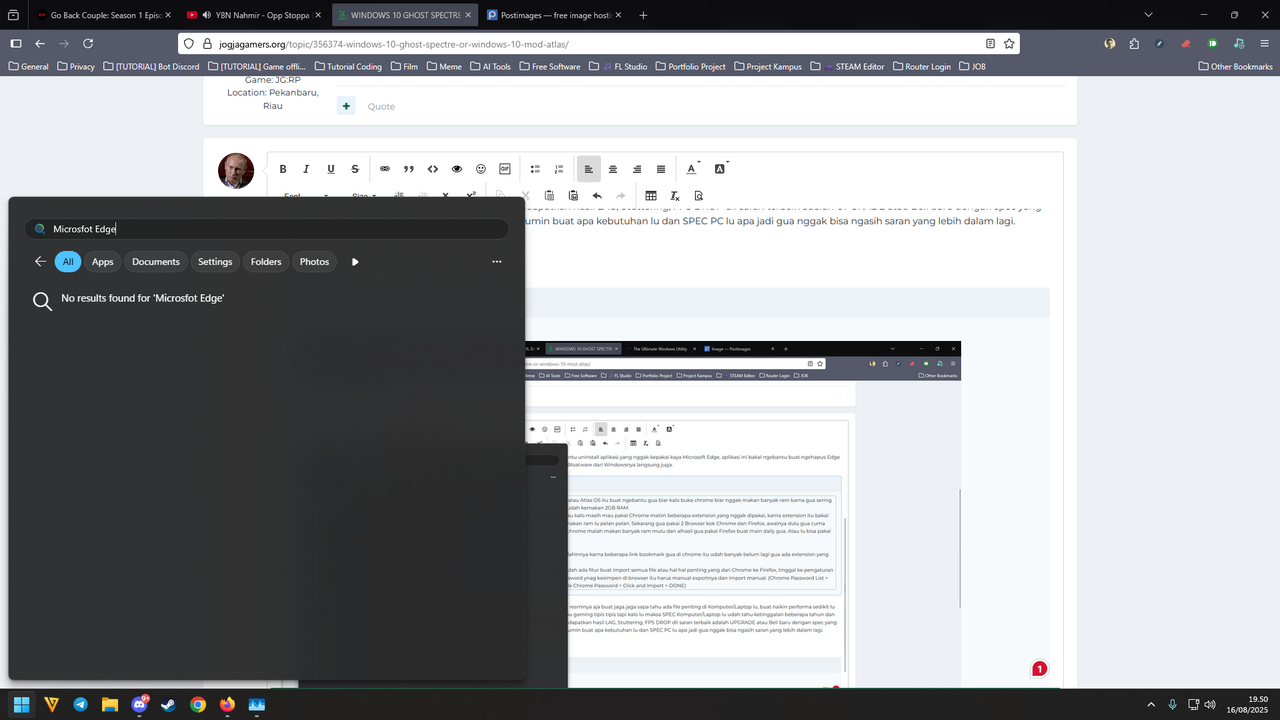Open Steam from the taskbar
Viewport: 1280px width, 720px height.
tap(168, 704)
